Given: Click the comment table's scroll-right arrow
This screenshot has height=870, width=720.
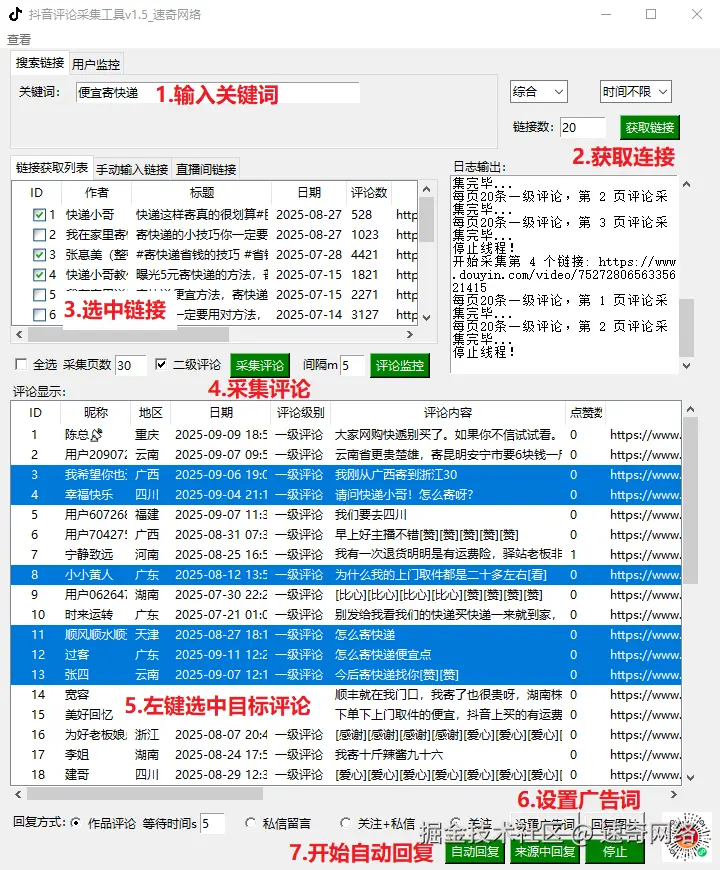Looking at the screenshot, I should 674,795.
